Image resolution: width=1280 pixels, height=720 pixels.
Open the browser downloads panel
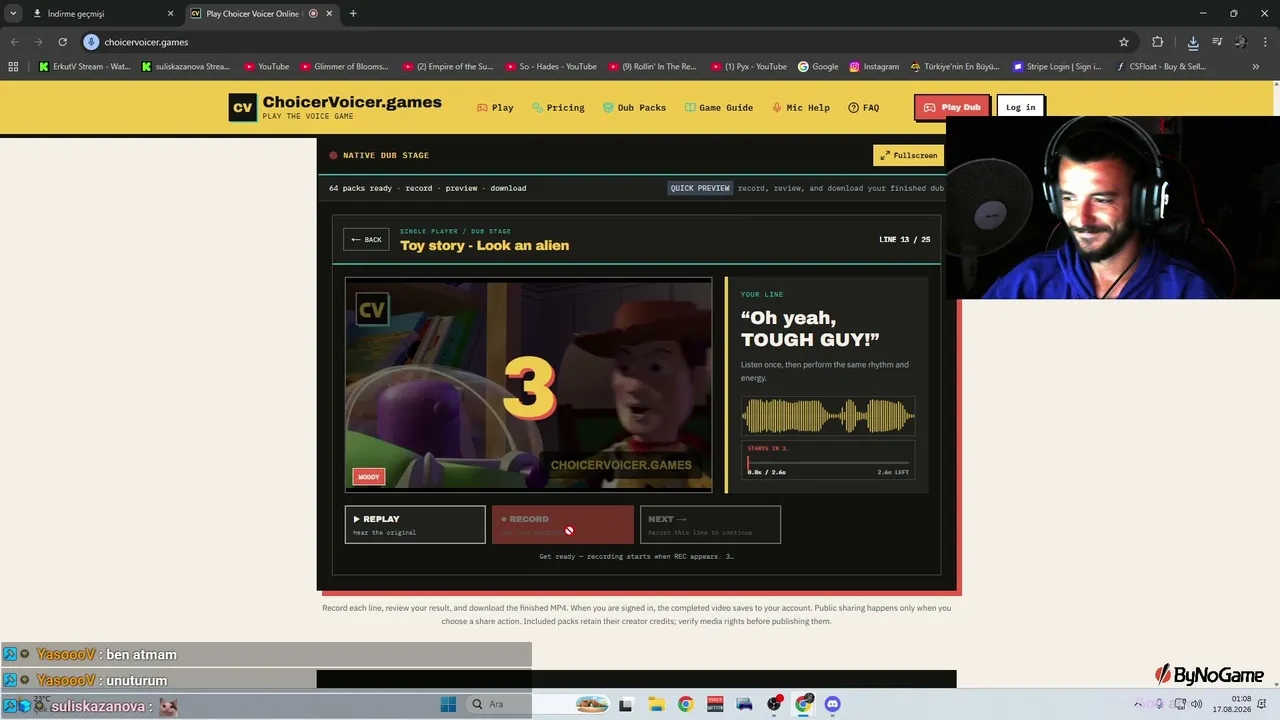point(1193,42)
